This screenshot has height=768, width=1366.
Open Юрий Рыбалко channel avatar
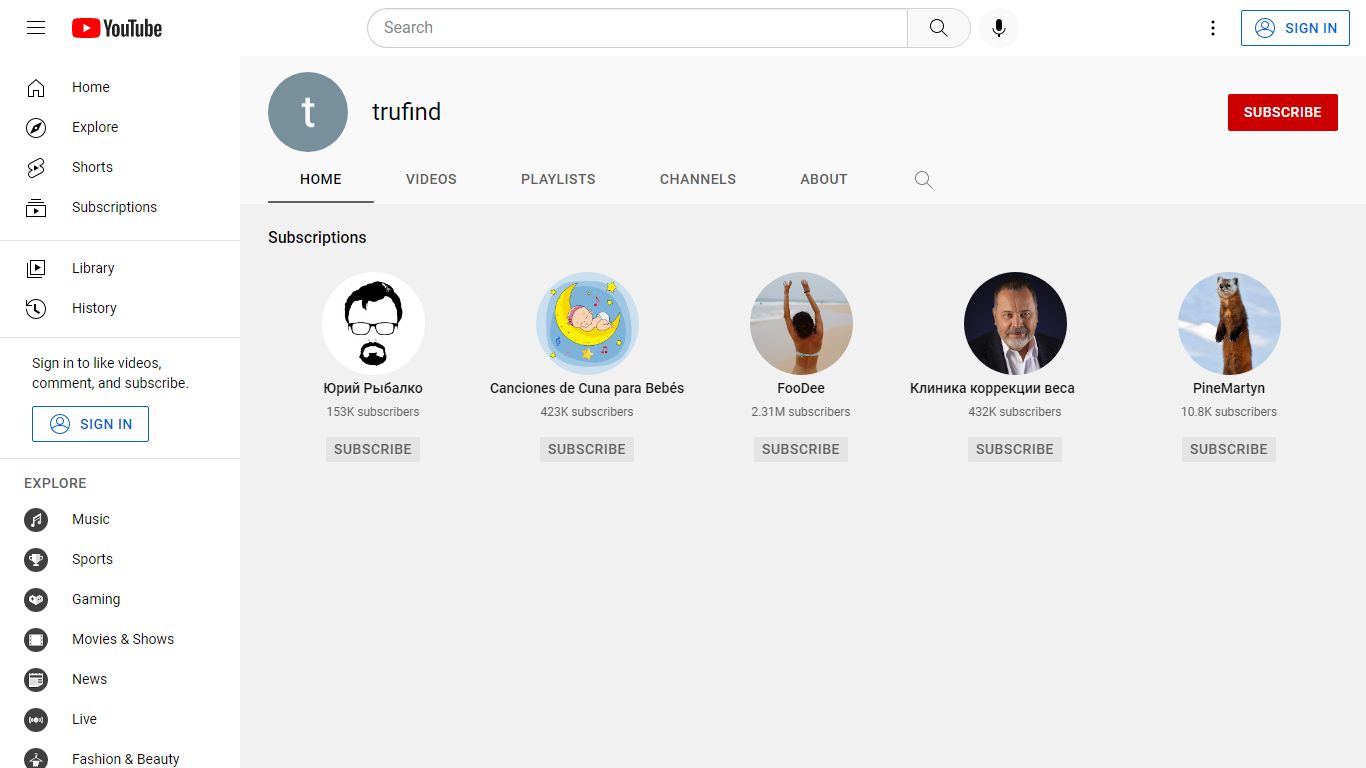click(x=373, y=324)
